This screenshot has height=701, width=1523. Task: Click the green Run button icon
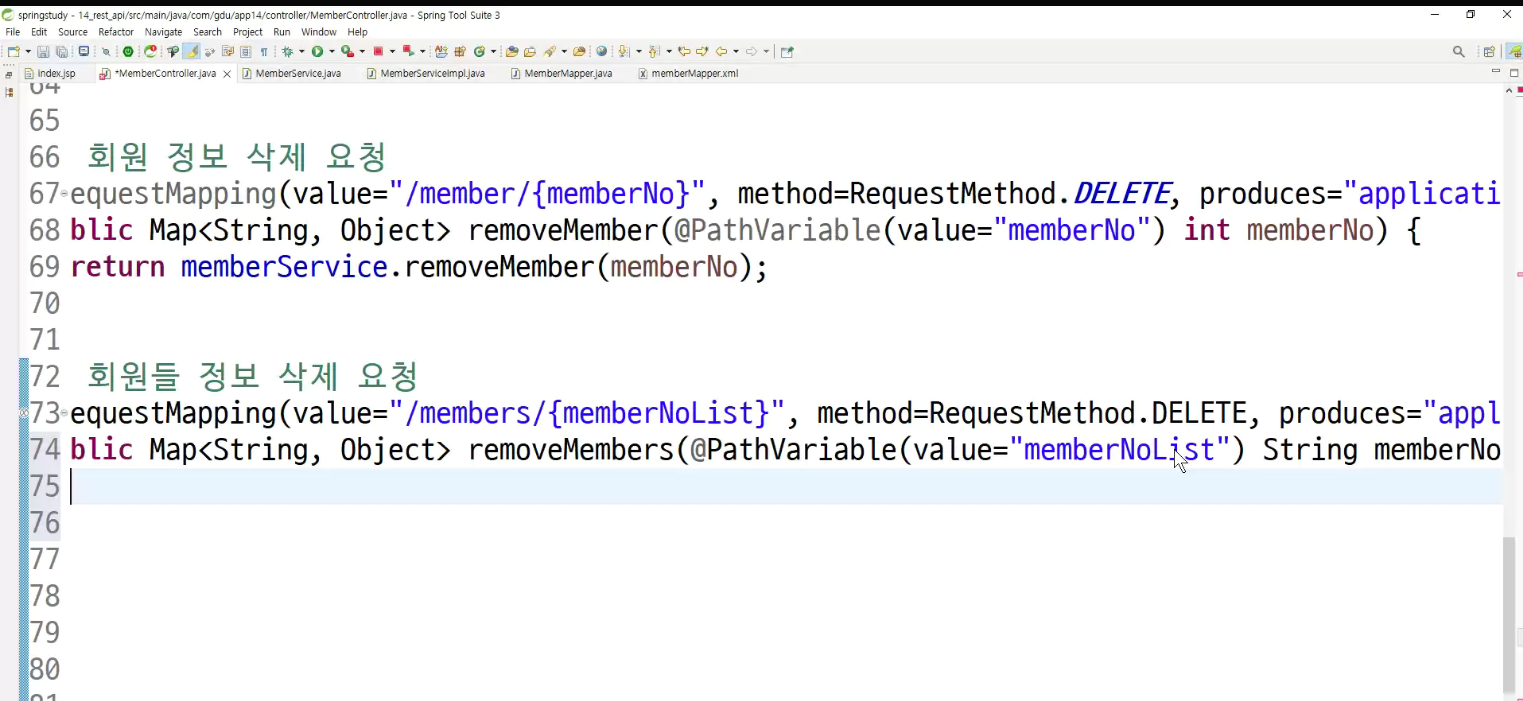(x=317, y=51)
